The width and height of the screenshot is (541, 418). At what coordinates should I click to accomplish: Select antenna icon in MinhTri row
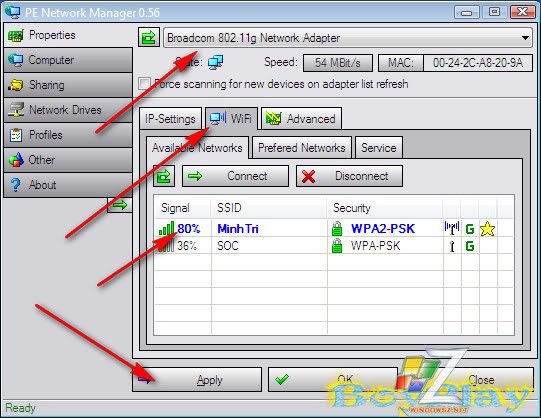point(452,228)
